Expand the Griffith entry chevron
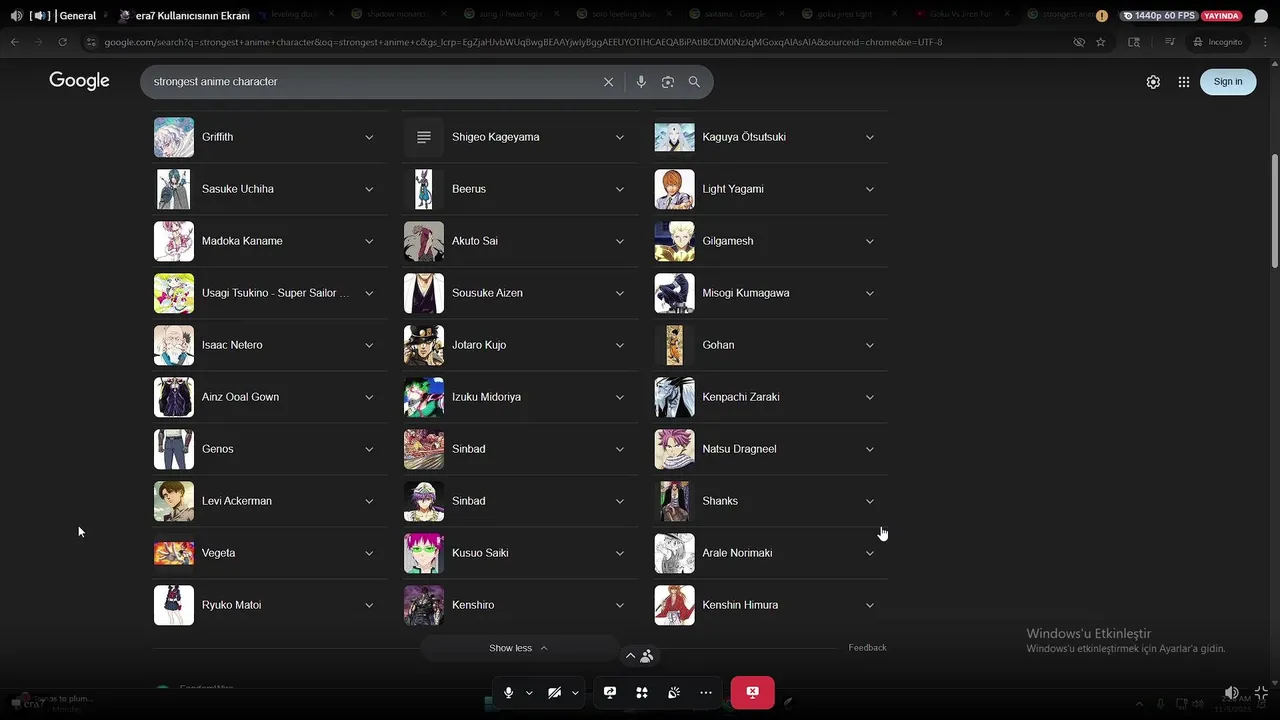This screenshot has width=1280, height=720. tap(369, 137)
